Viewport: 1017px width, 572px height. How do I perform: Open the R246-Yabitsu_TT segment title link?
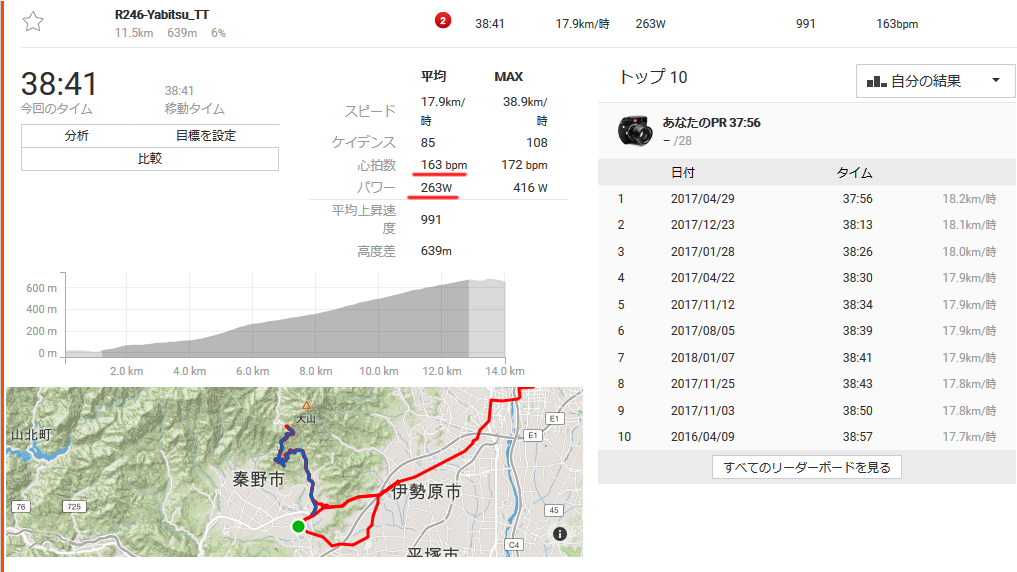162,14
